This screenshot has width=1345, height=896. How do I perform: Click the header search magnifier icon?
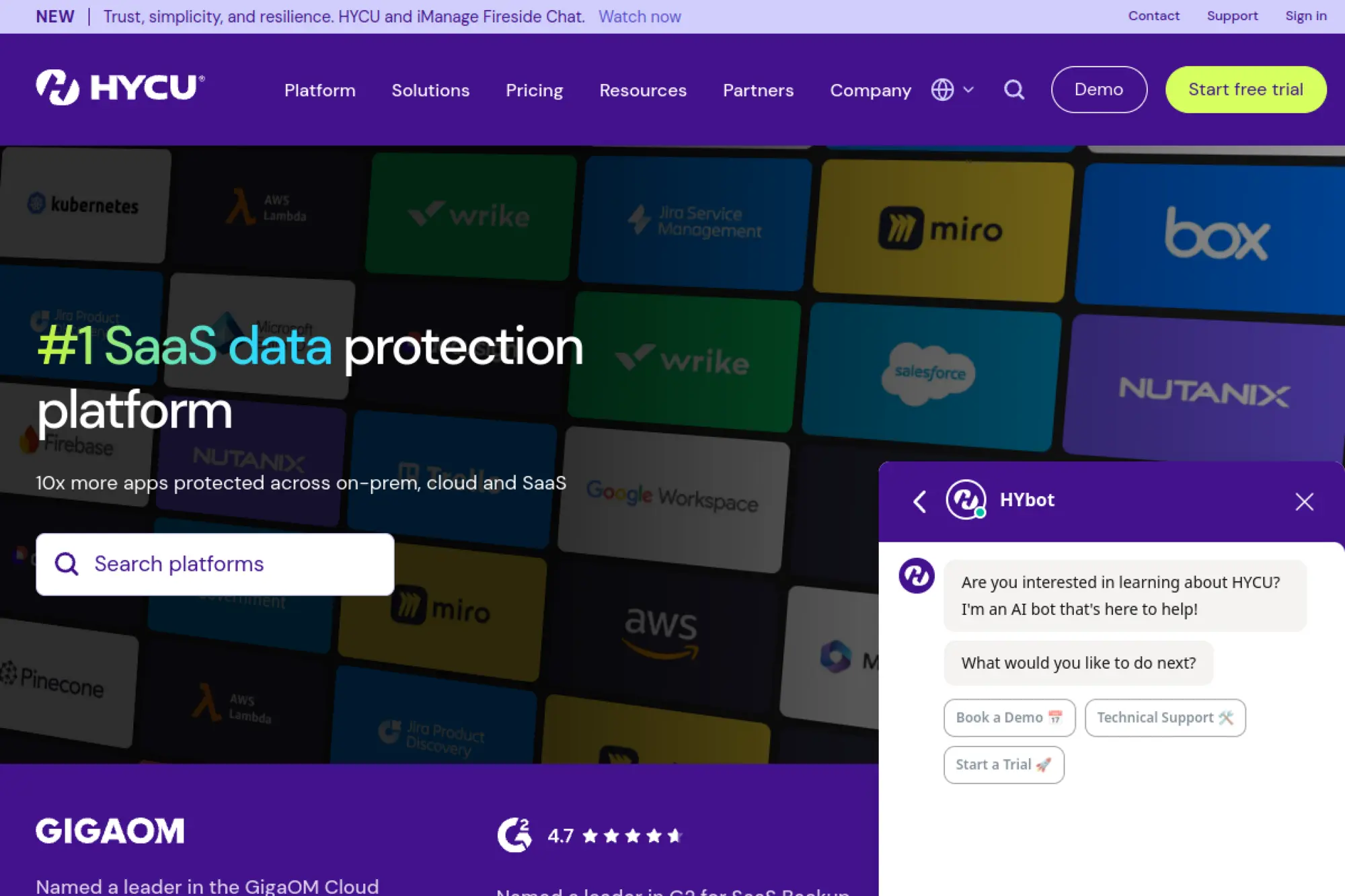[x=1014, y=89]
